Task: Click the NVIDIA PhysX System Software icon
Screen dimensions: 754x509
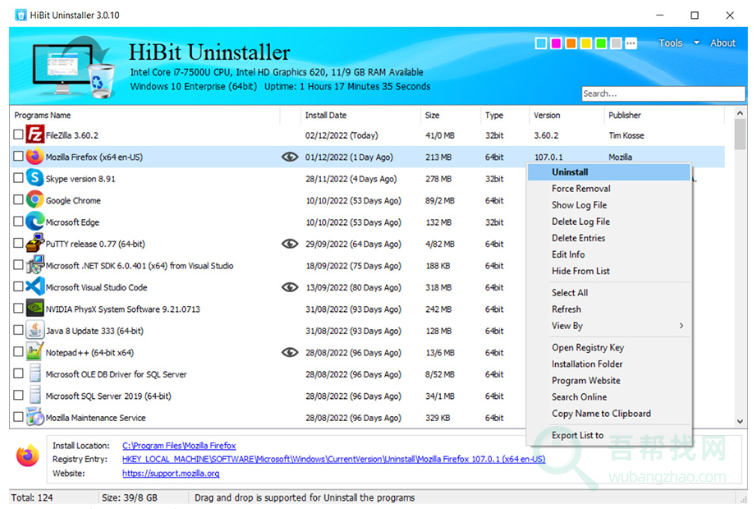Action: click(x=35, y=309)
